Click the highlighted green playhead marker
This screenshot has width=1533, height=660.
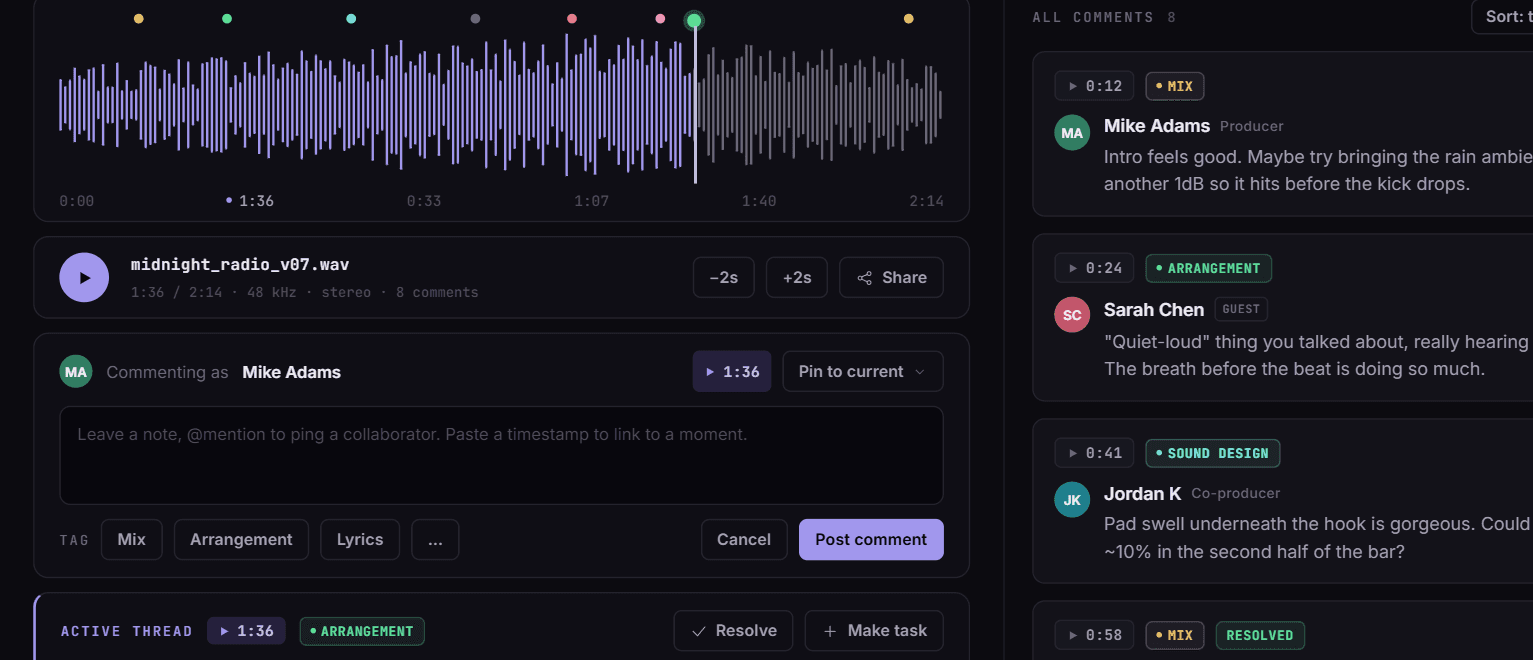[x=694, y=21]
